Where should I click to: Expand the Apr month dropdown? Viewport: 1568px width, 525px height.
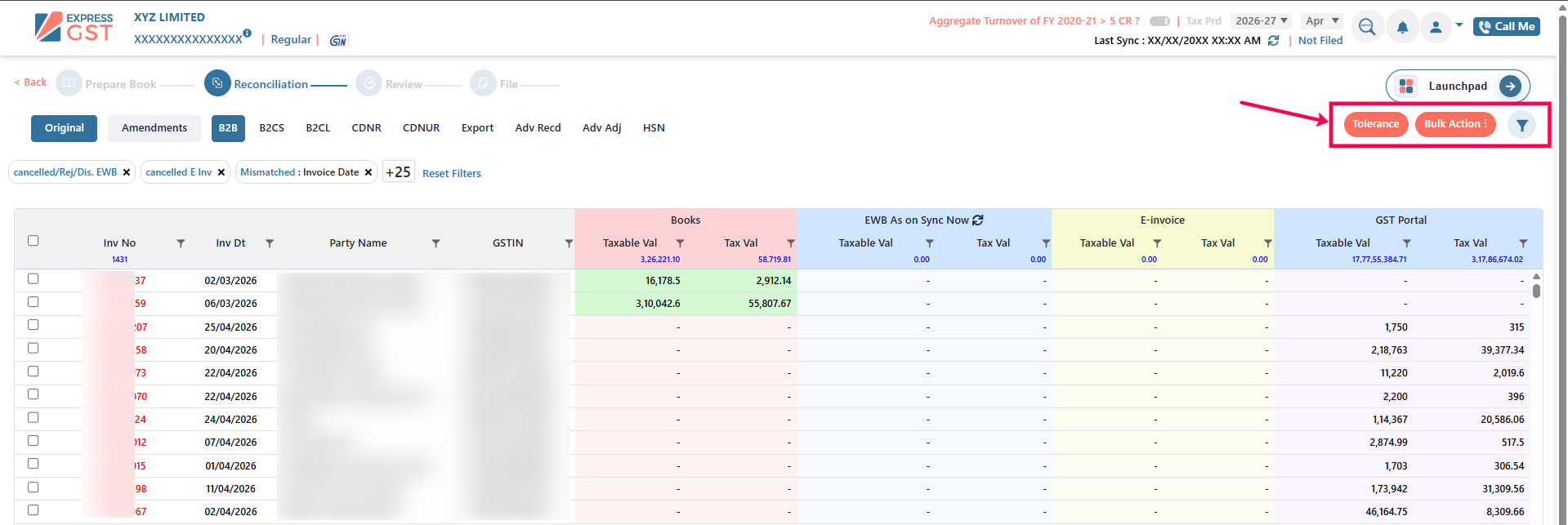pyautogui.click(x=1322, y=21)
